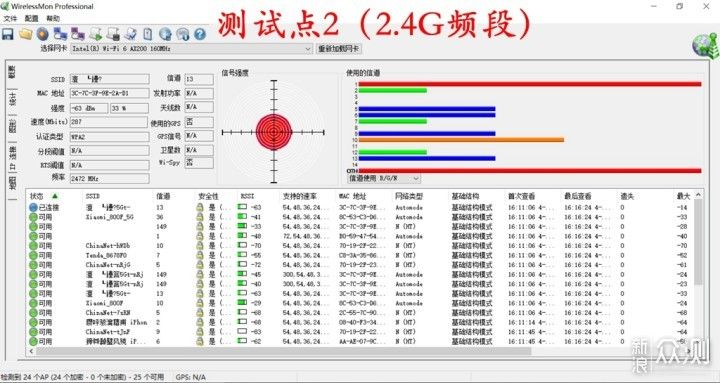This screenshot has height=383, width=720.
Task: Click the document page toolbar icon
Action: coord(148,34)
